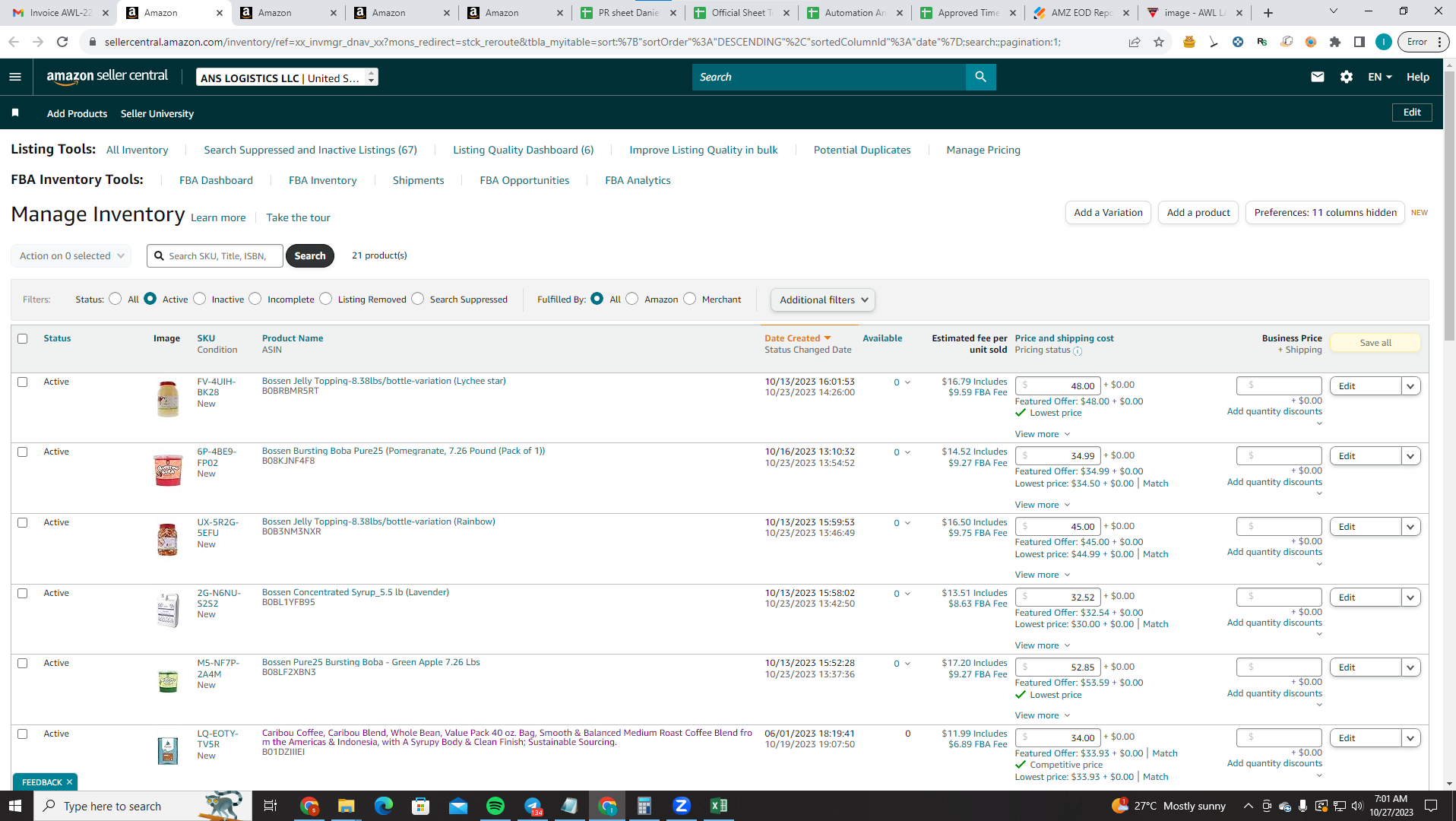The width and height of the screenshot is (1456, 821).
Task: Open Listing Quality Dashboard (6)
Action: click(523, 150)
